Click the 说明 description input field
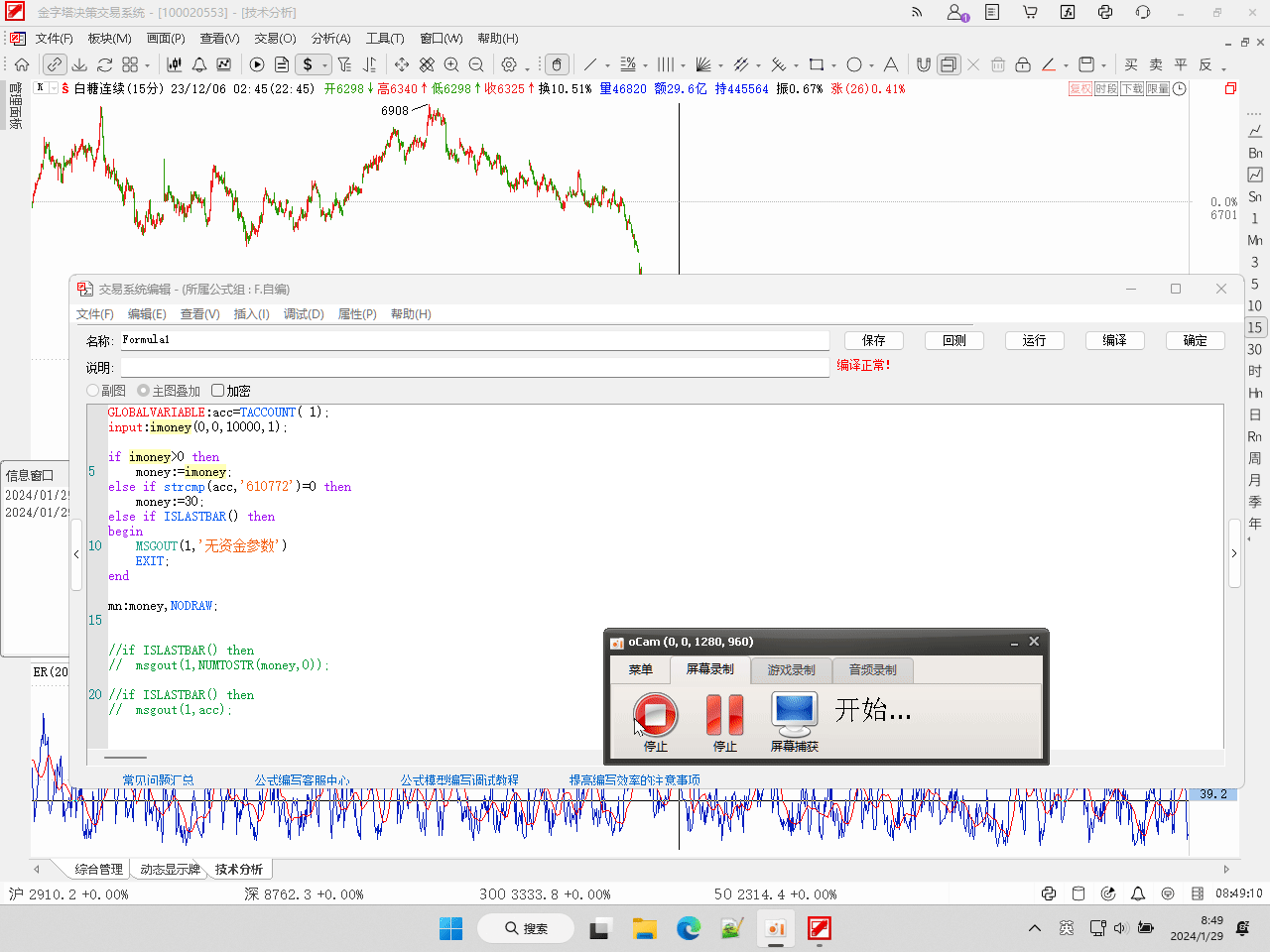 (x=474, y=367)
